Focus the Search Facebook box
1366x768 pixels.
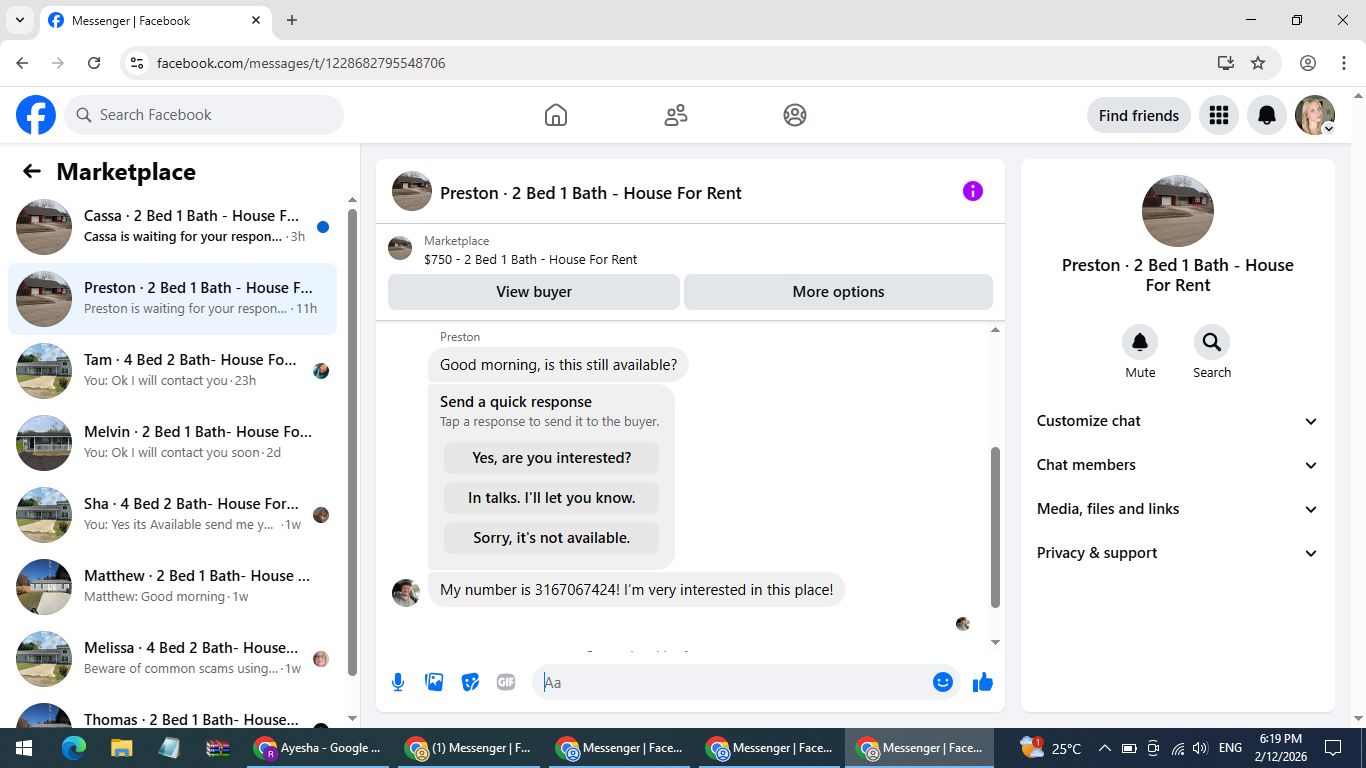(204, 115)
